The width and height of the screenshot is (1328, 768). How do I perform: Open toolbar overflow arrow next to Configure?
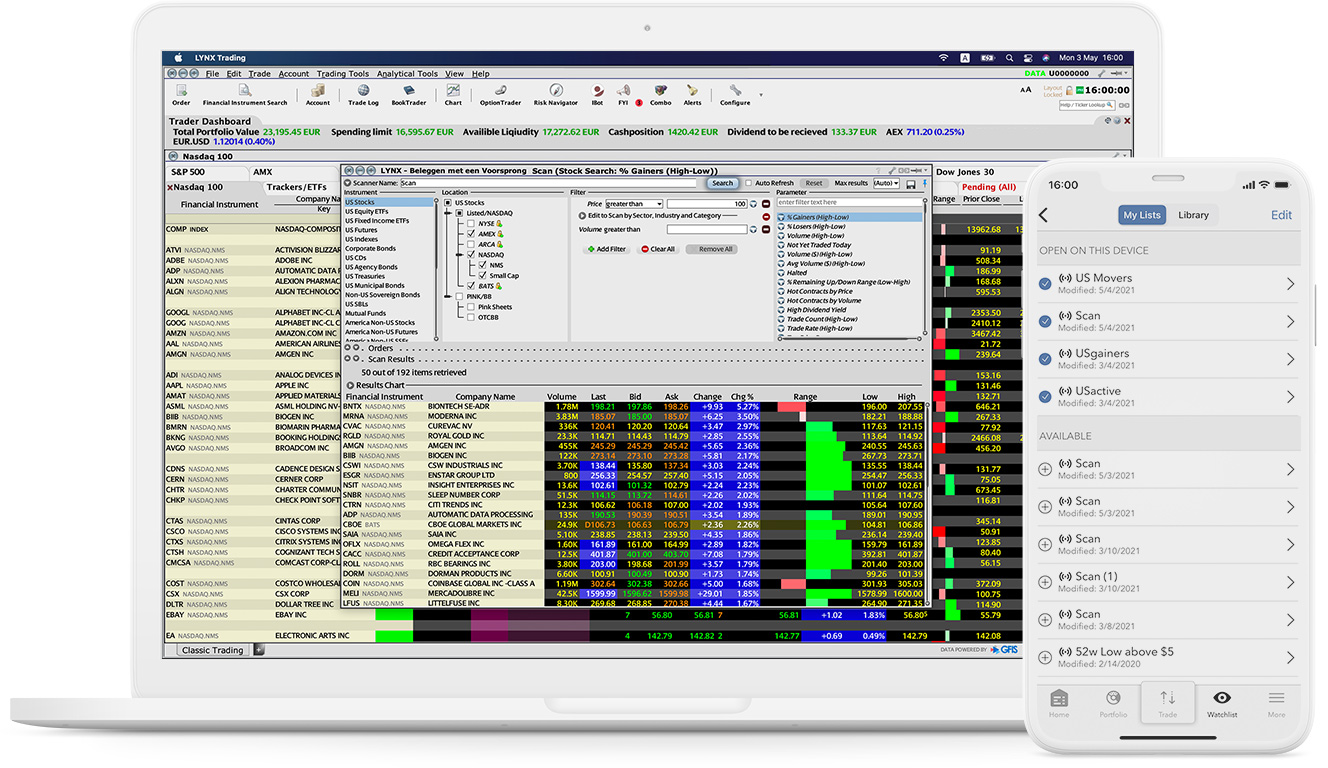tap(761, 95)
